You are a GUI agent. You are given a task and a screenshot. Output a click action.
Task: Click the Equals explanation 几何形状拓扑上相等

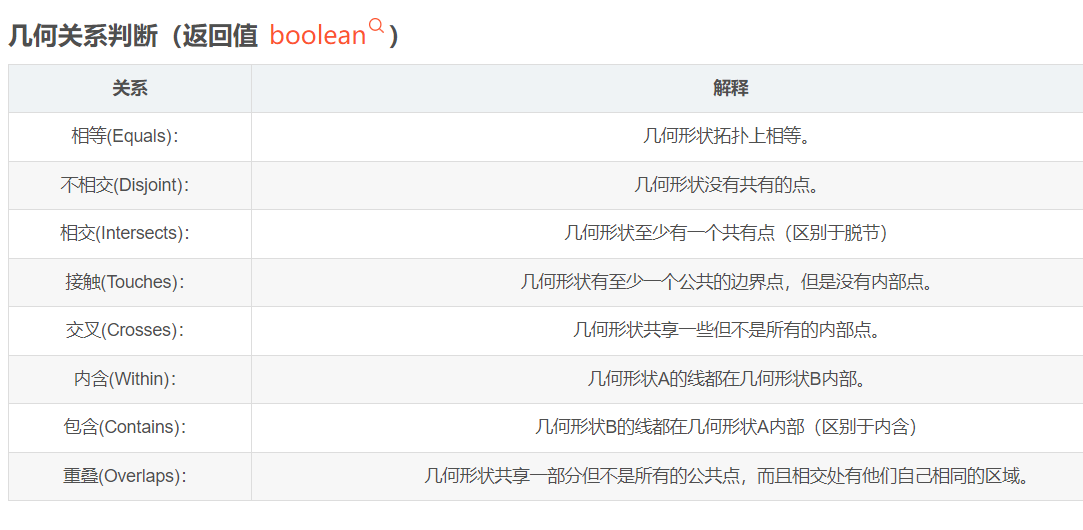726,137
